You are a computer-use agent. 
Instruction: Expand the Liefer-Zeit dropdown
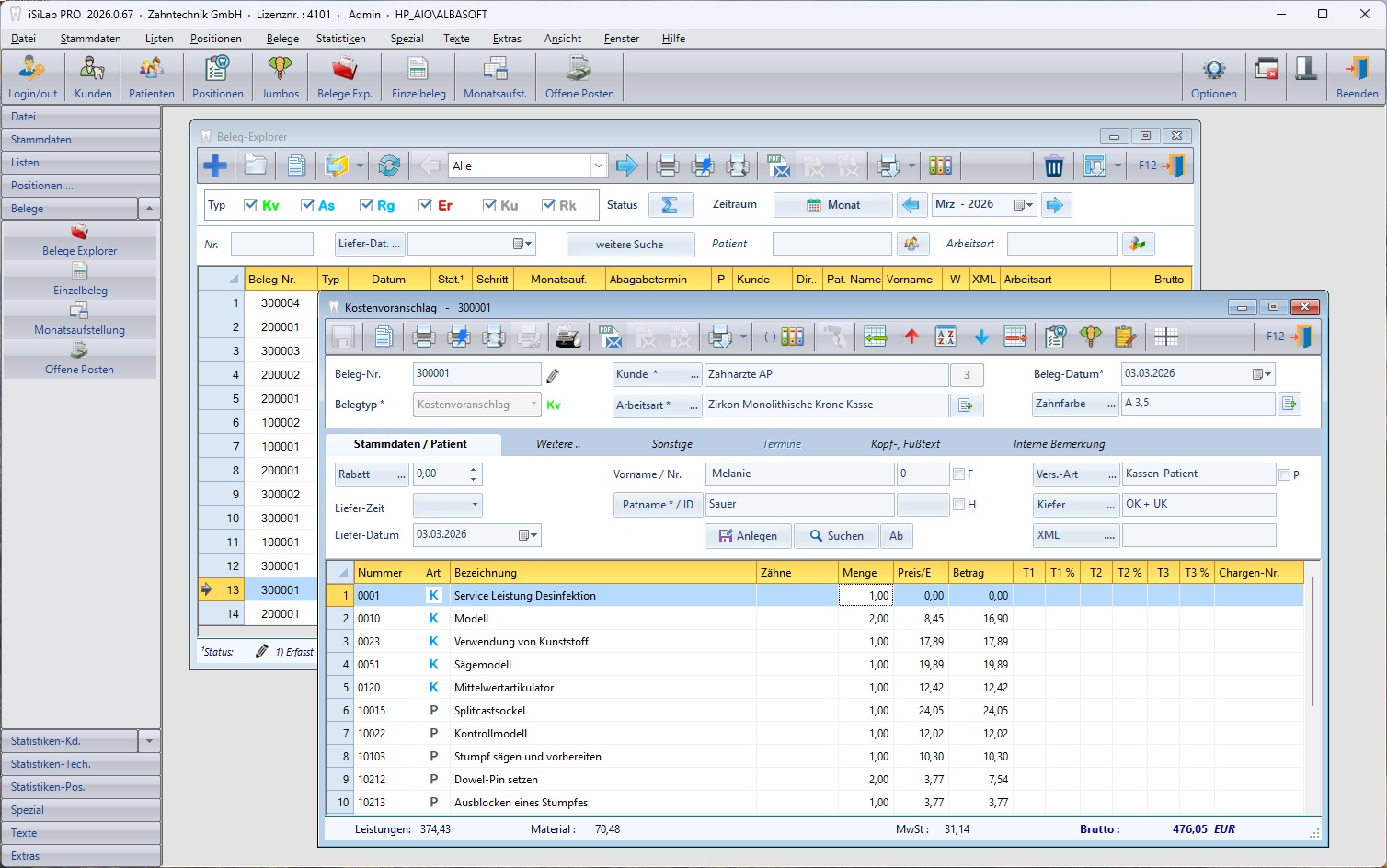point(475,505)
